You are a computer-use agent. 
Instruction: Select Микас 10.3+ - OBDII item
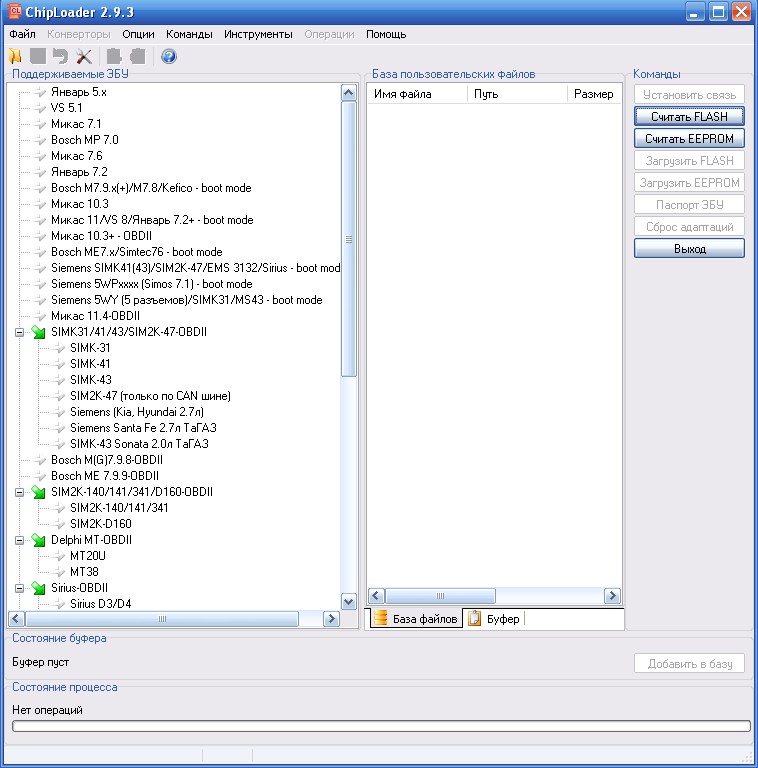point(101,236)
